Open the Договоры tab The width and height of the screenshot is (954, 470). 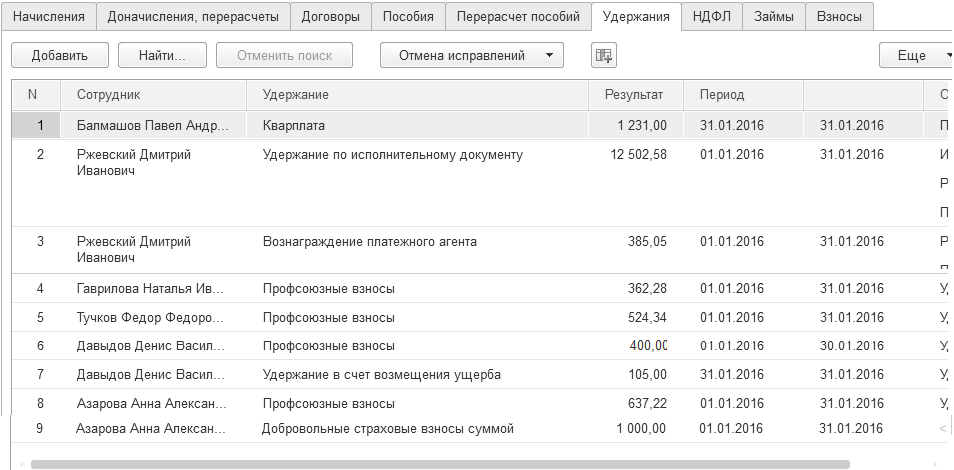coord(331,16)
